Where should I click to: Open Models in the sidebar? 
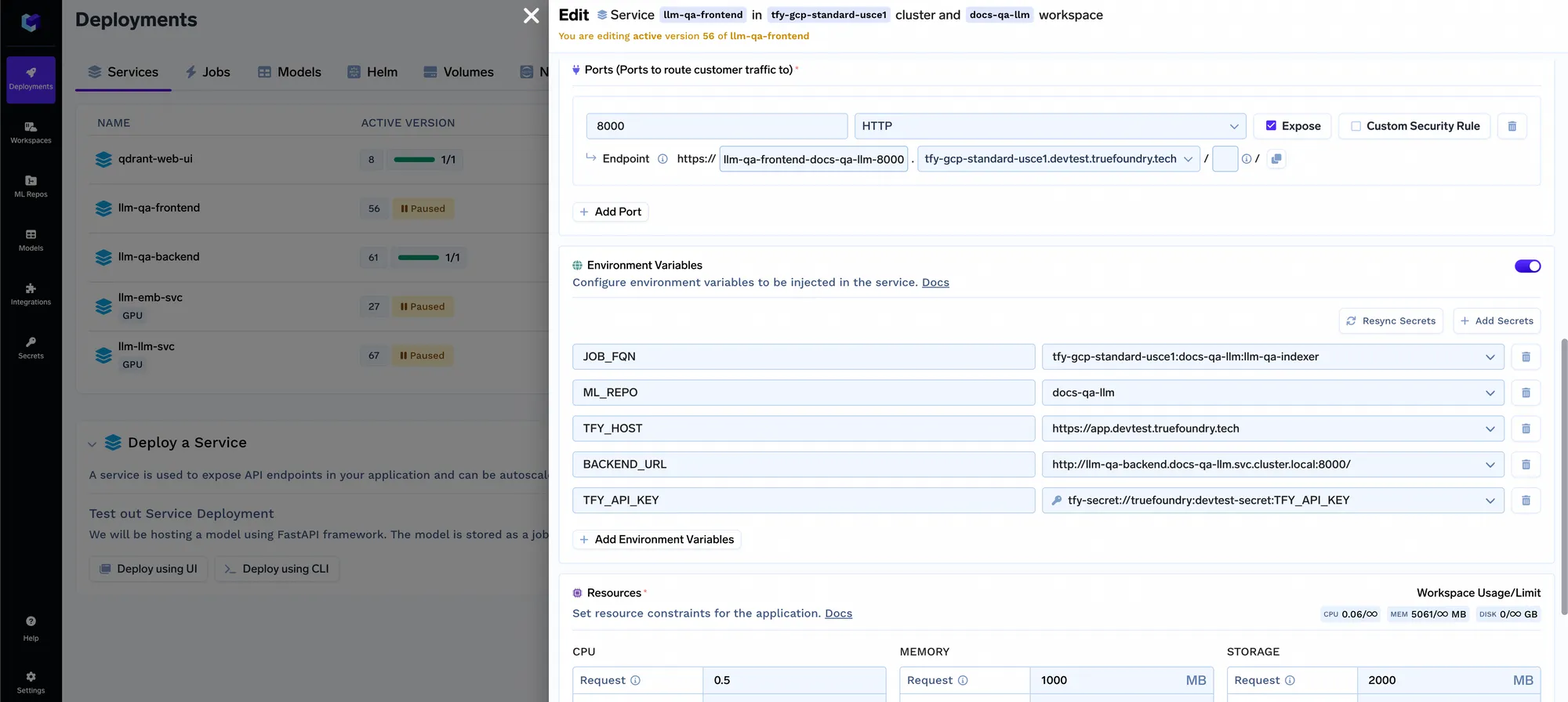point(31,241)
